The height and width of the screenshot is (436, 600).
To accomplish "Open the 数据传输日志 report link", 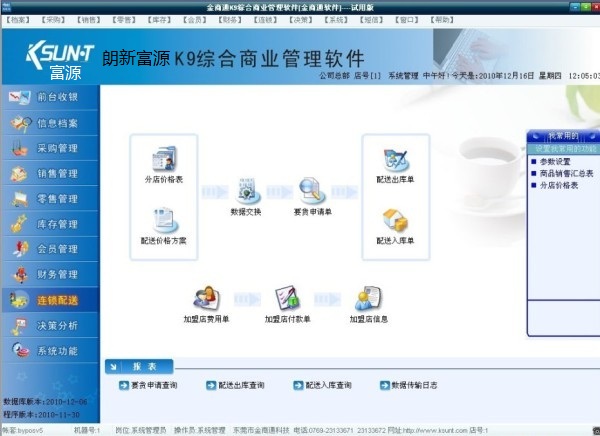I will pos(407,385).
